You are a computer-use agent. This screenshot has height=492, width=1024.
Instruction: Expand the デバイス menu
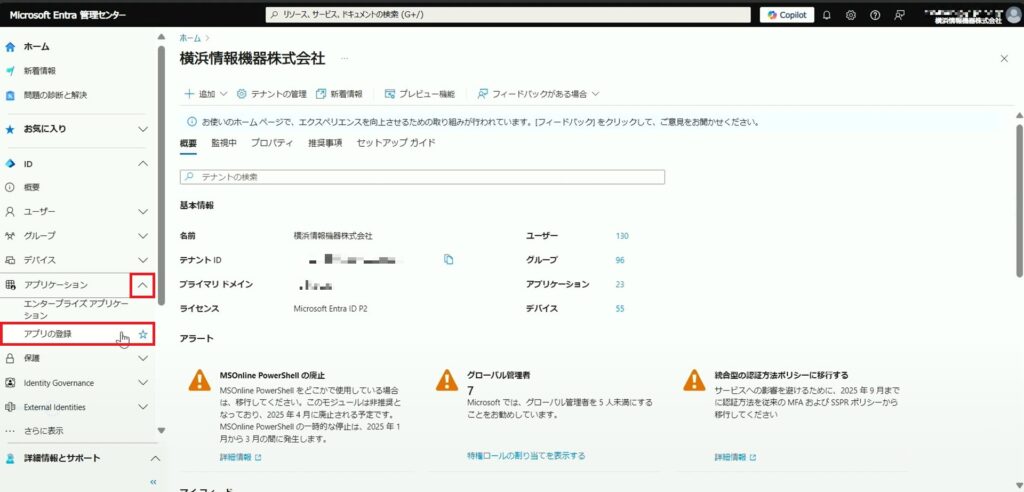(143, 260)
